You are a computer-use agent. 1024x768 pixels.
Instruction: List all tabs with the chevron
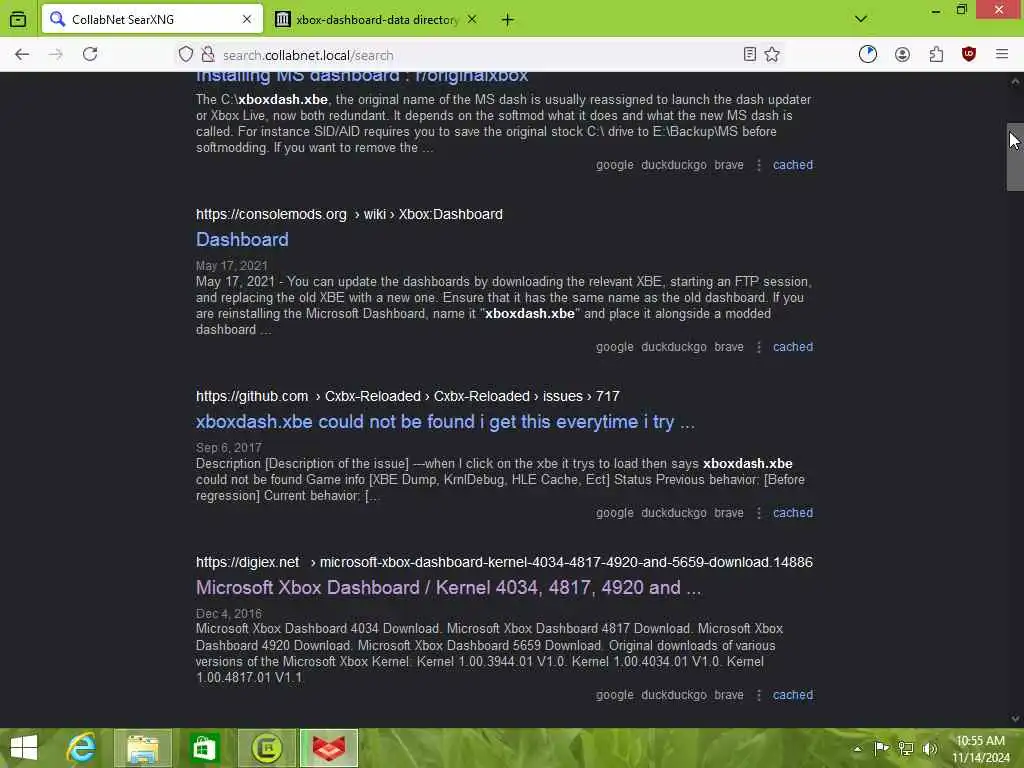tap(861, 20)
